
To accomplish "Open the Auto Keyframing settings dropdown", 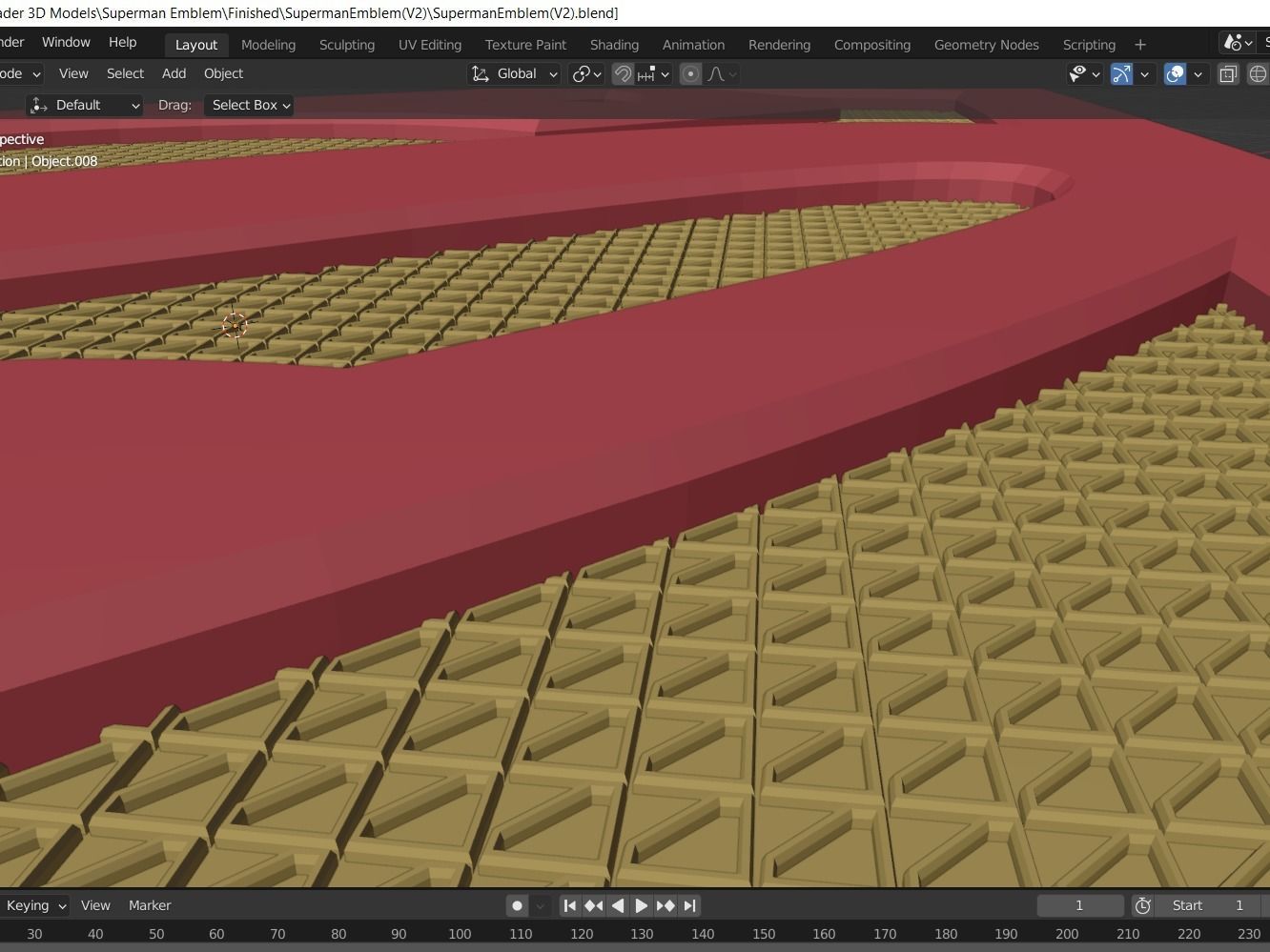I will pos(540,905).
